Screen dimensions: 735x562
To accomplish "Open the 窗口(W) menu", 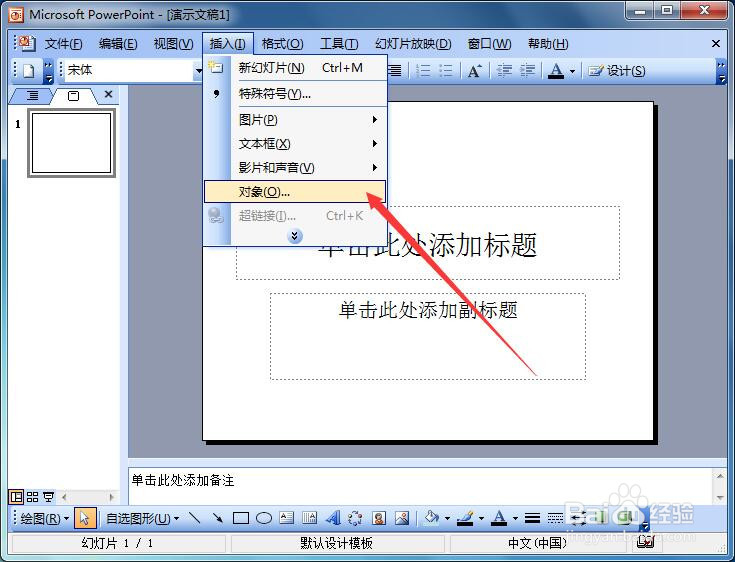I will coord(489,44).
